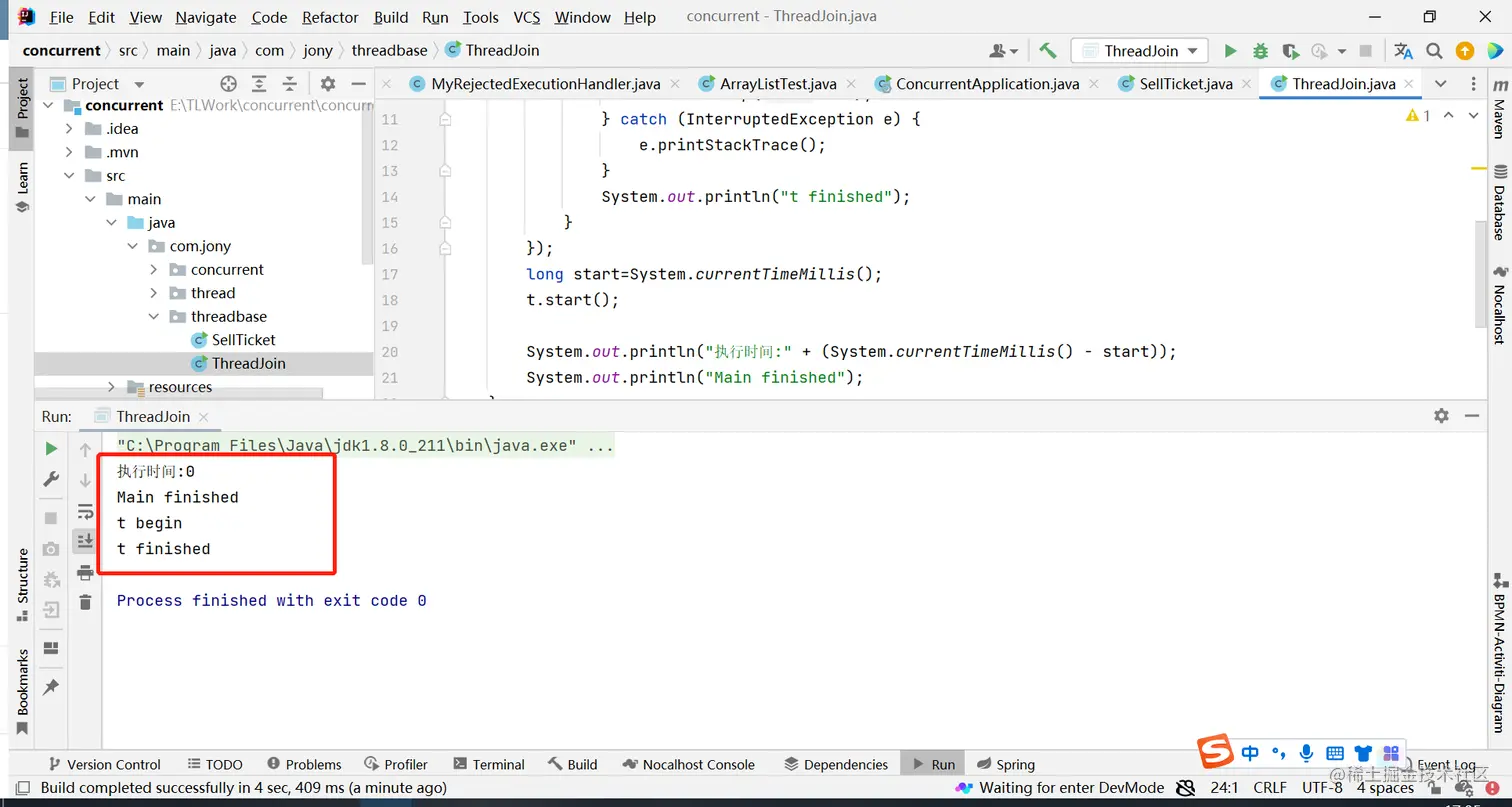The width and height of the screenshot is (1512, 807).
Task: Open Project panel settings gear
Action: (x=327, y=84)
